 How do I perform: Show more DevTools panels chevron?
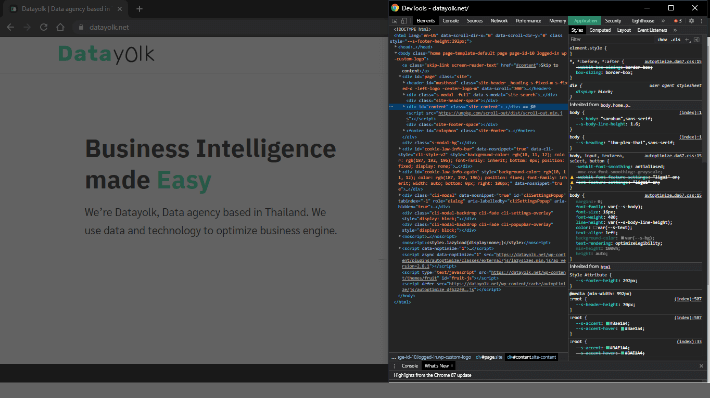663,21
